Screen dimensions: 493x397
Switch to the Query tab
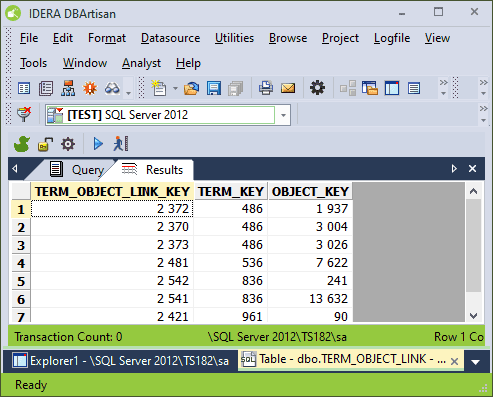(77, 170)
